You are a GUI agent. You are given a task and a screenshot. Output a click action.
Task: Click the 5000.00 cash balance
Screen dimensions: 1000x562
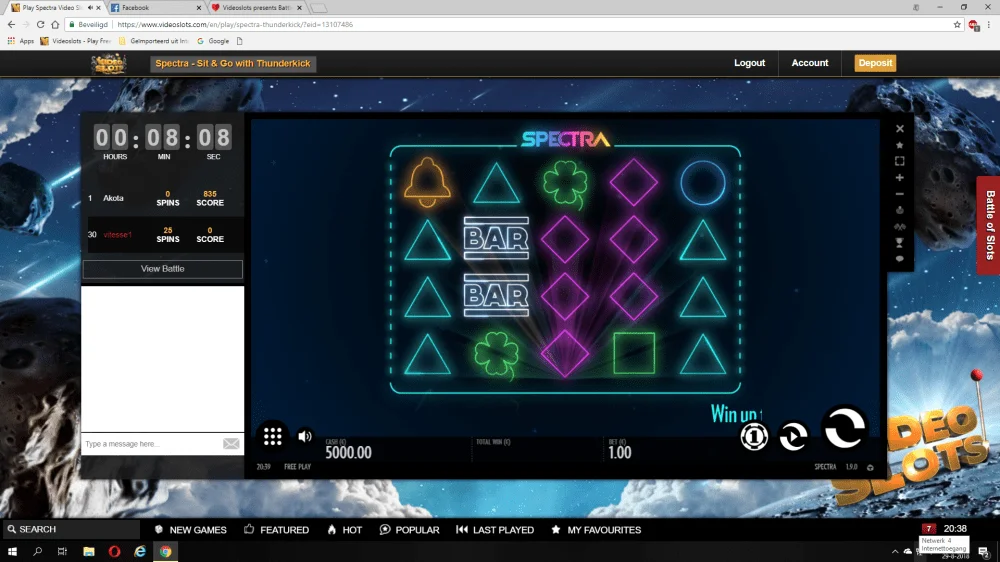[348, 452]
